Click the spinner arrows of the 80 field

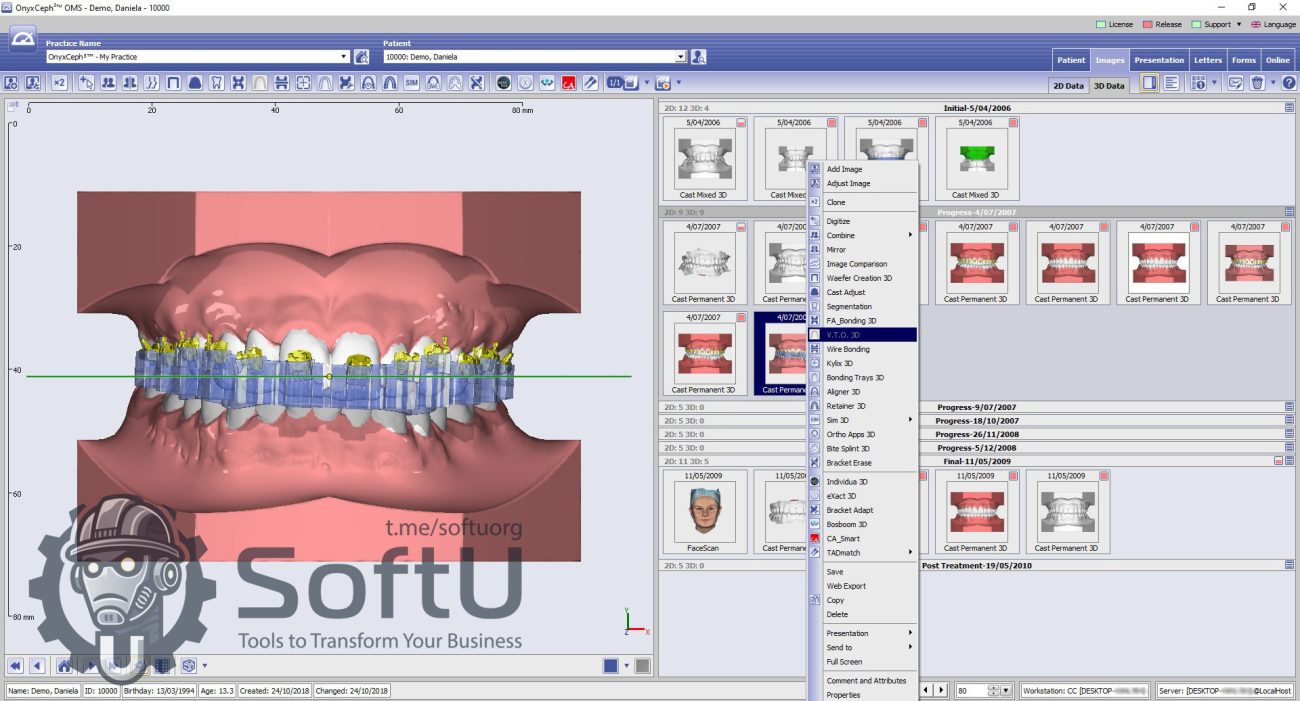click(993, 690)
